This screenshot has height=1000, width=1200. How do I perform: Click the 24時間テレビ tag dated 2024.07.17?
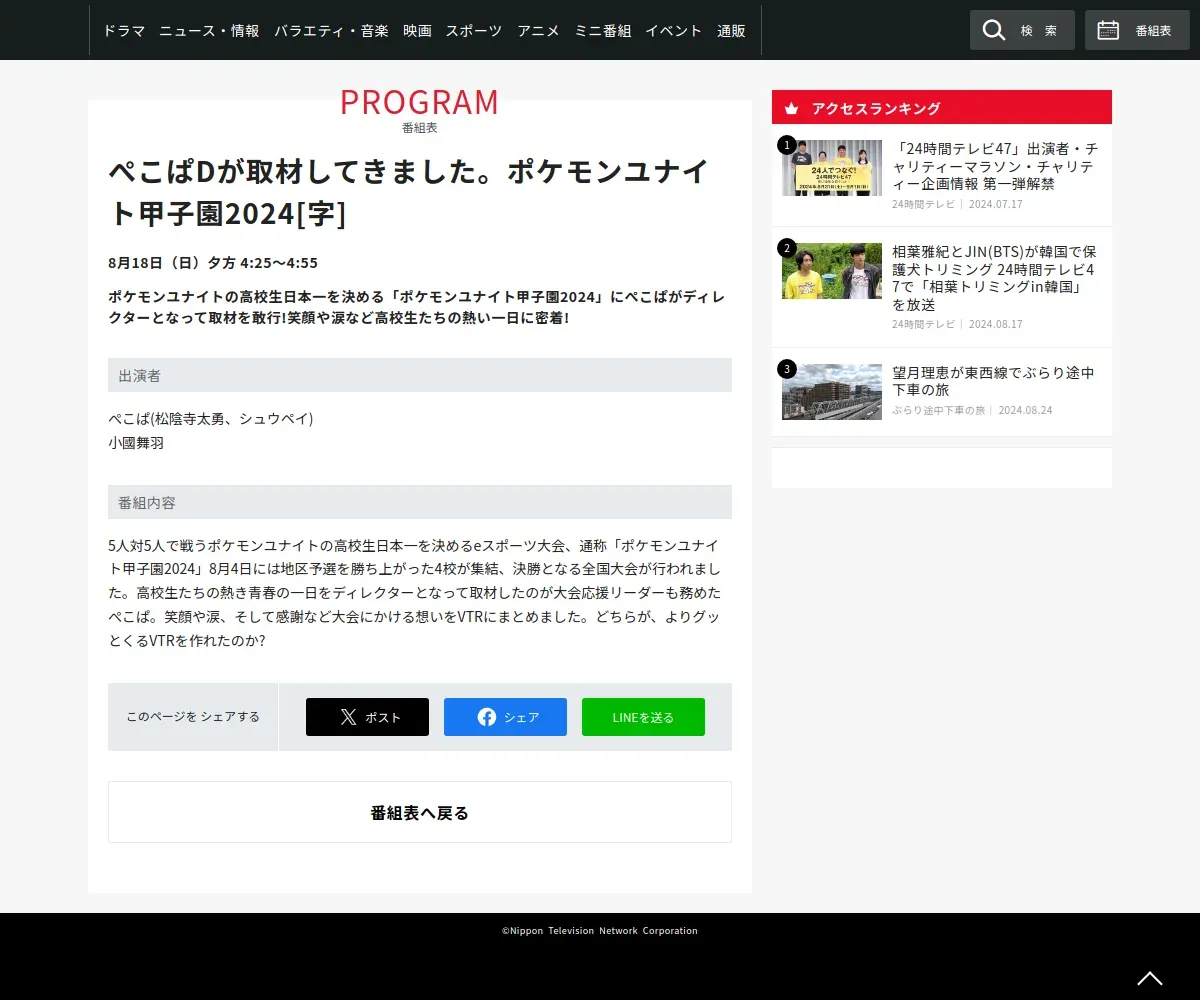tap(923, 204)
